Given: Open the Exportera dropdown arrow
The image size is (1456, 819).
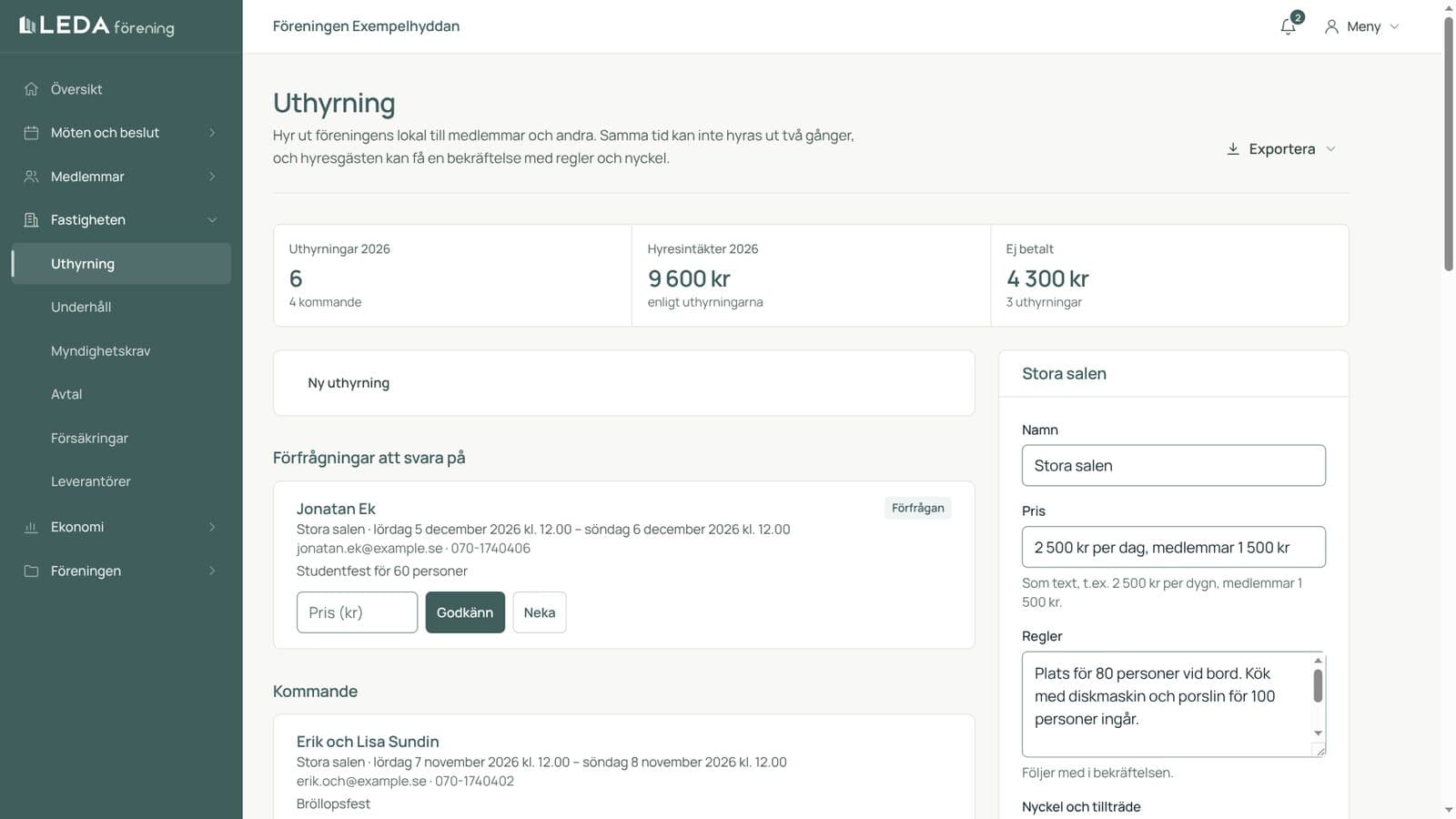Looking at the screenshot, I should click(x=1330, y=148).
